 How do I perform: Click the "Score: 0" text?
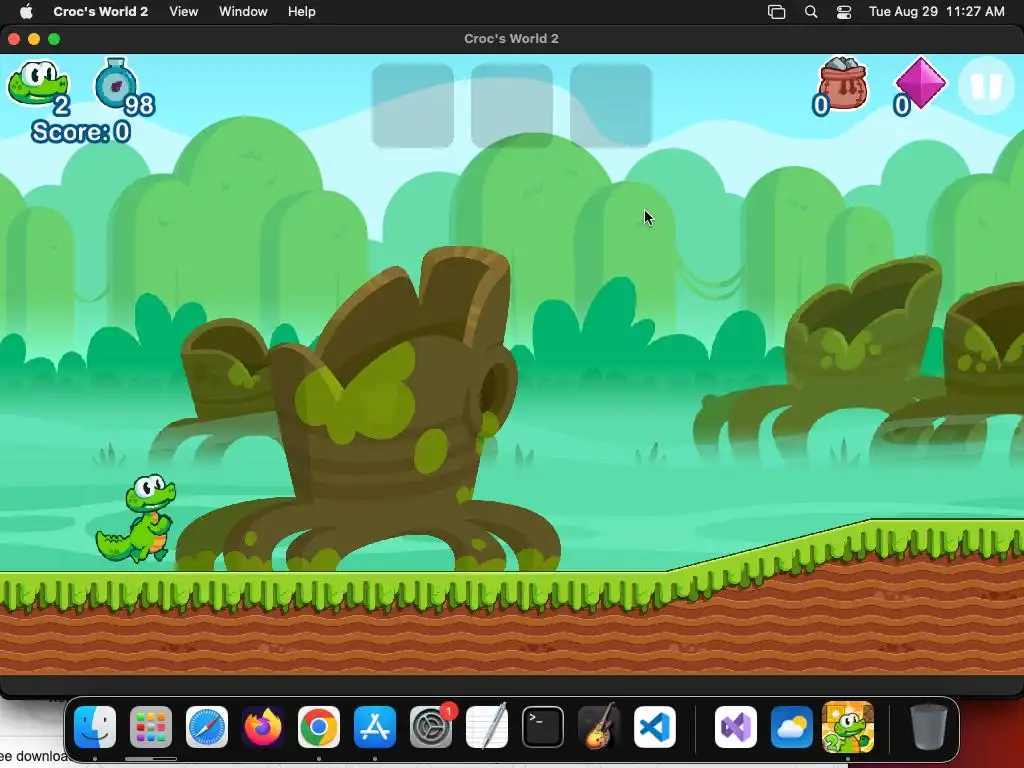click(x=81, y=132)
